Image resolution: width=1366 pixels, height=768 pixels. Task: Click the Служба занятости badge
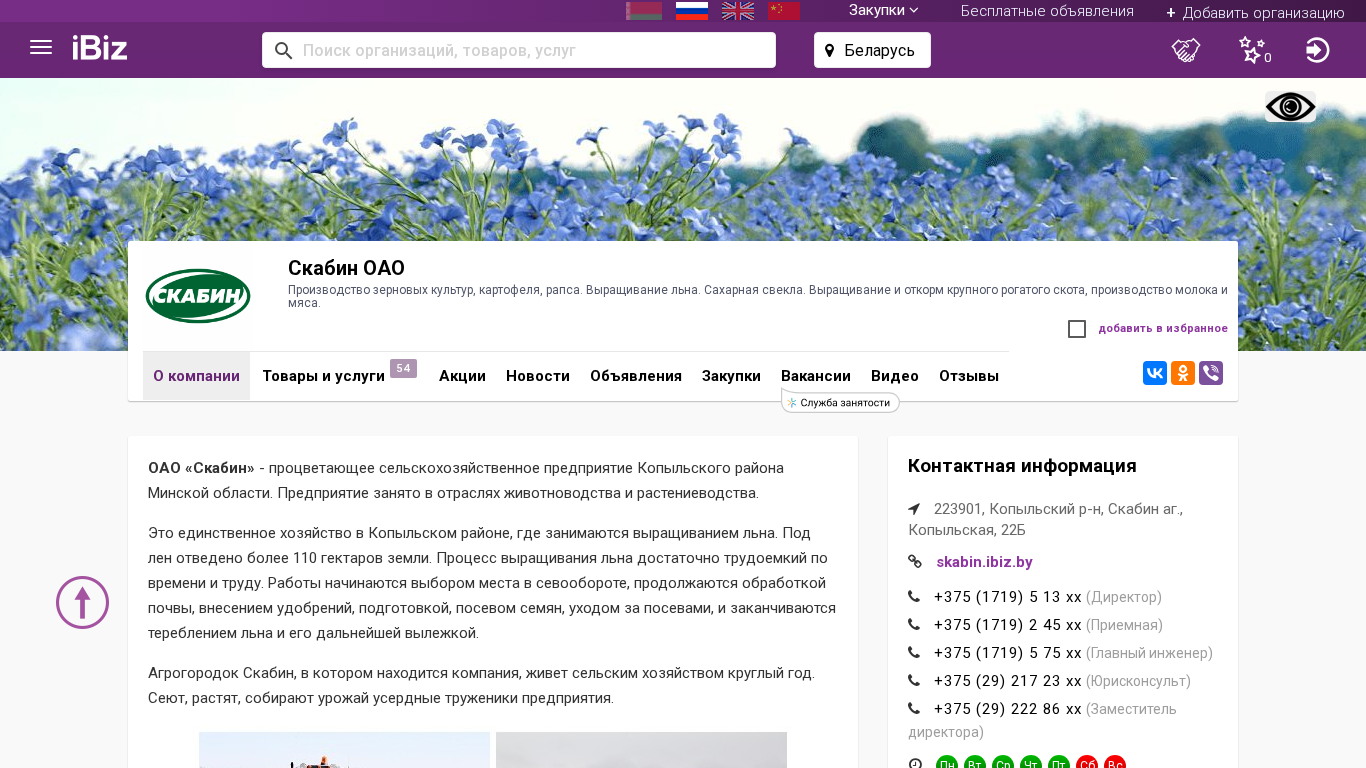[840, 403]
